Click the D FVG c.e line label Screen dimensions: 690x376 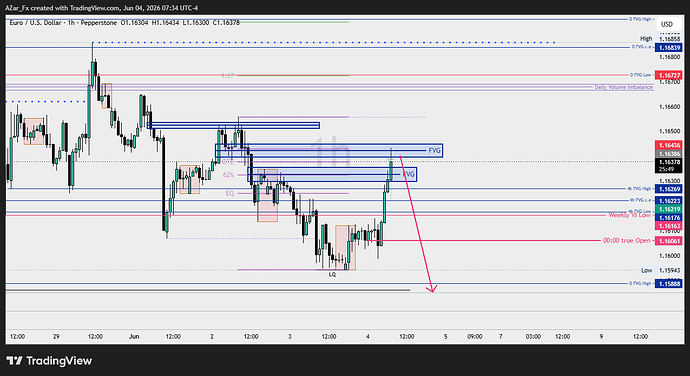642,47
